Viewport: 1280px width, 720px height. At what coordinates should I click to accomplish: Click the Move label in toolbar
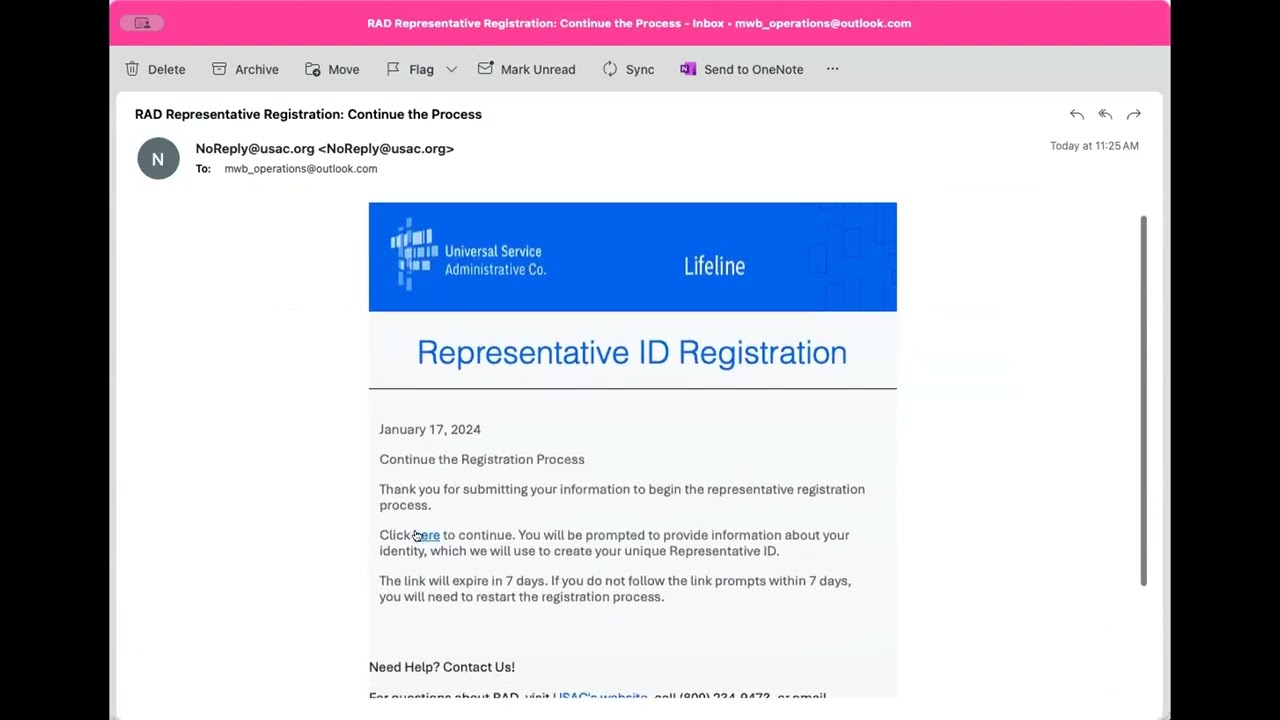(x=344, y=69)
